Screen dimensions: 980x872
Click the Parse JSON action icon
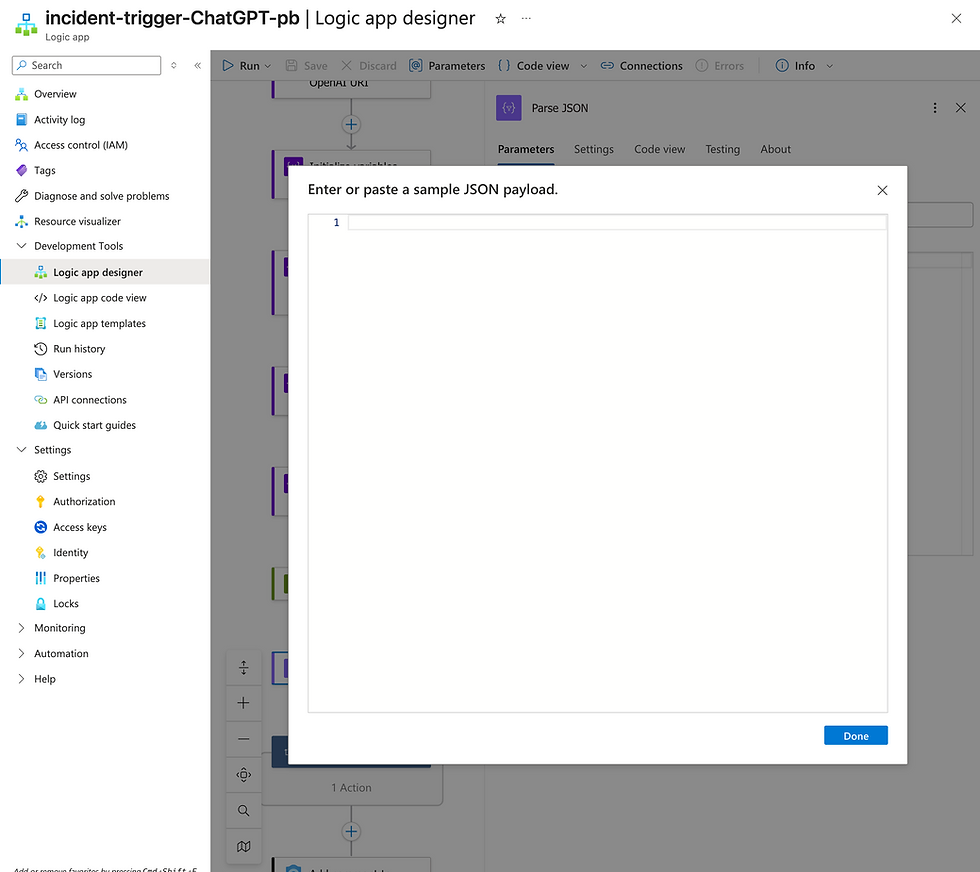pos(509,108)
